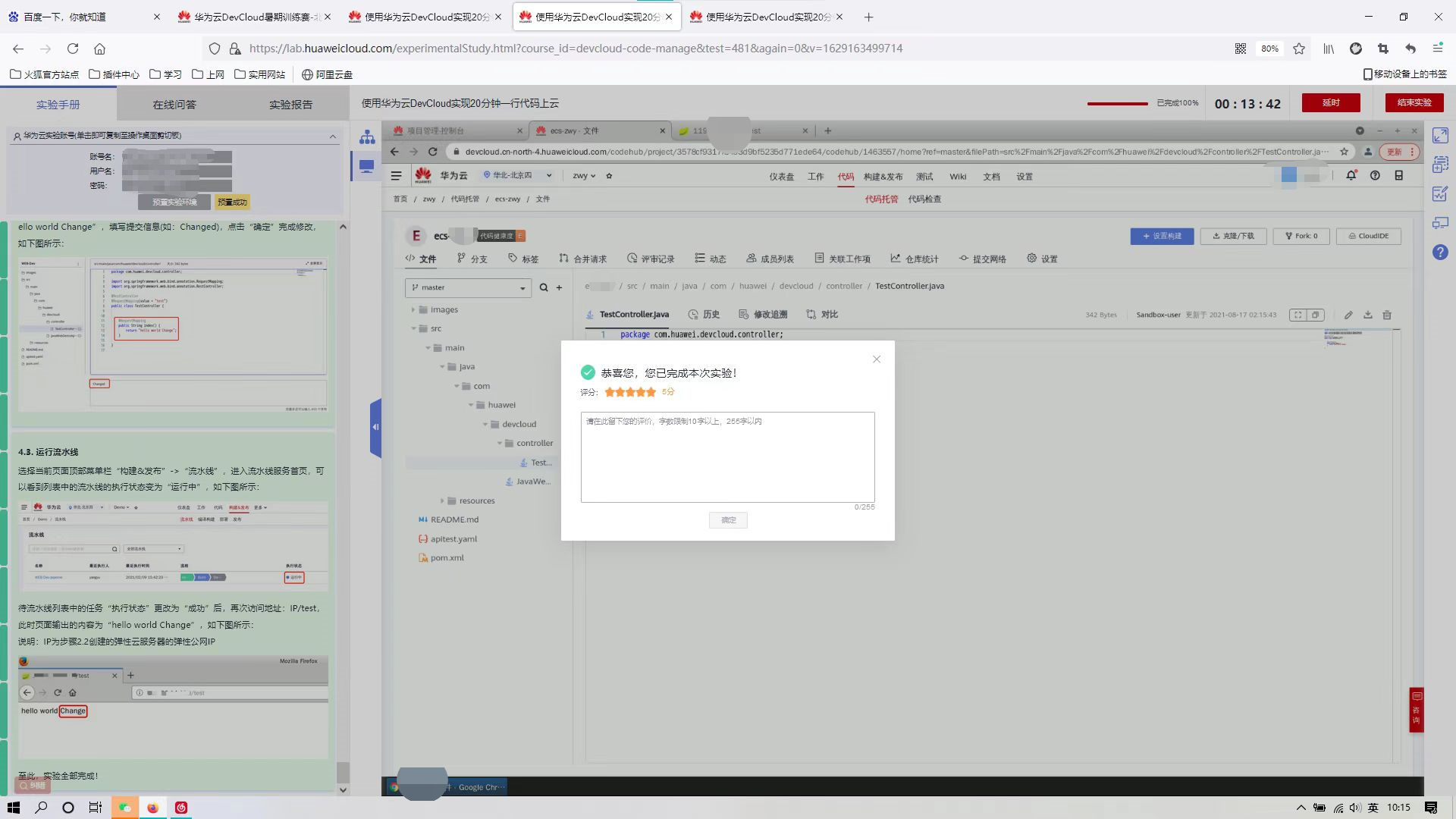1456x819 pixels.
Task: Click the 延时 button
Action: point(1330,102)
